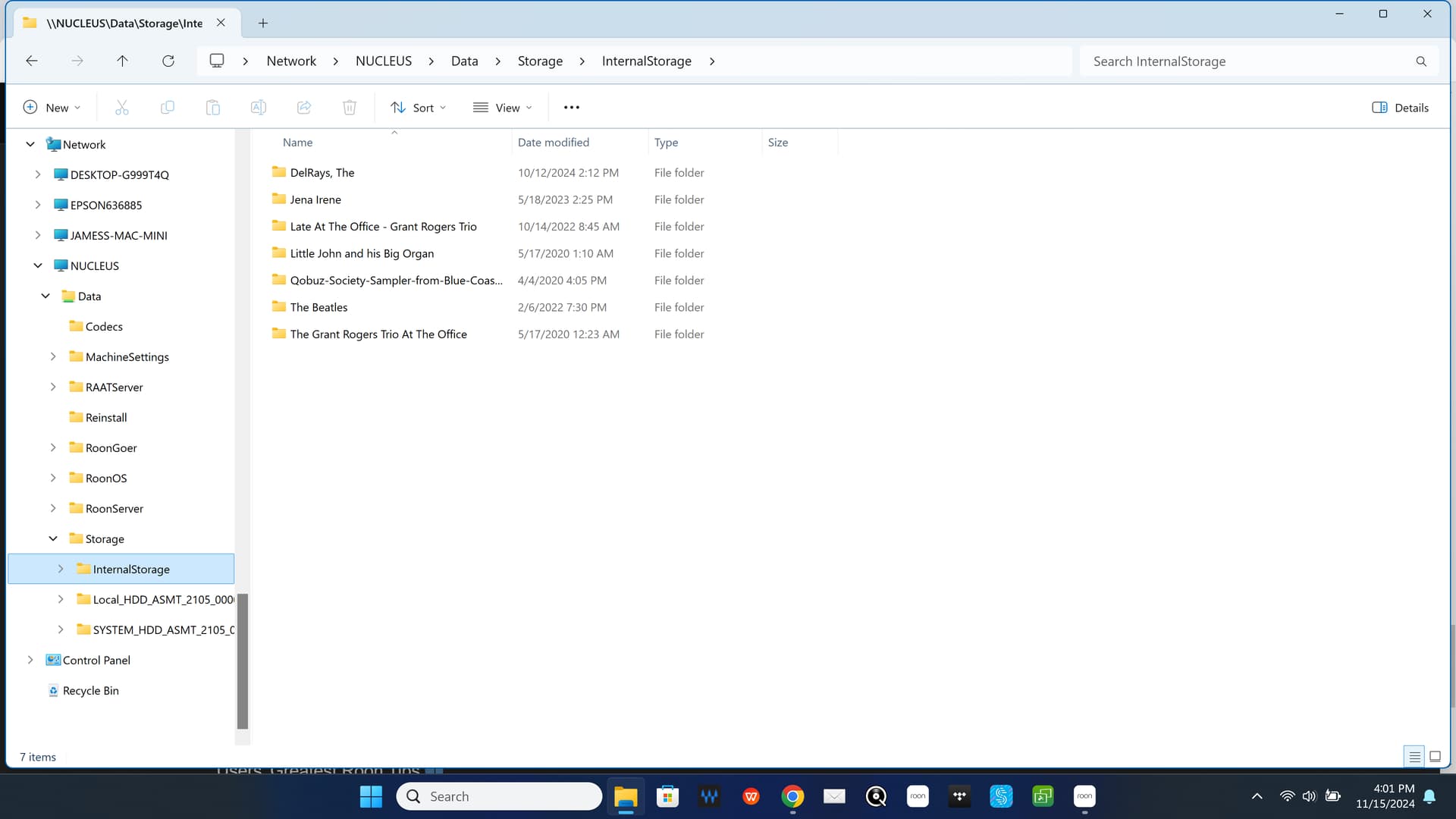This screenshot has width=1456, height=819.
Task: Open the See more ellipsis menu
Action: coord(572,108)
